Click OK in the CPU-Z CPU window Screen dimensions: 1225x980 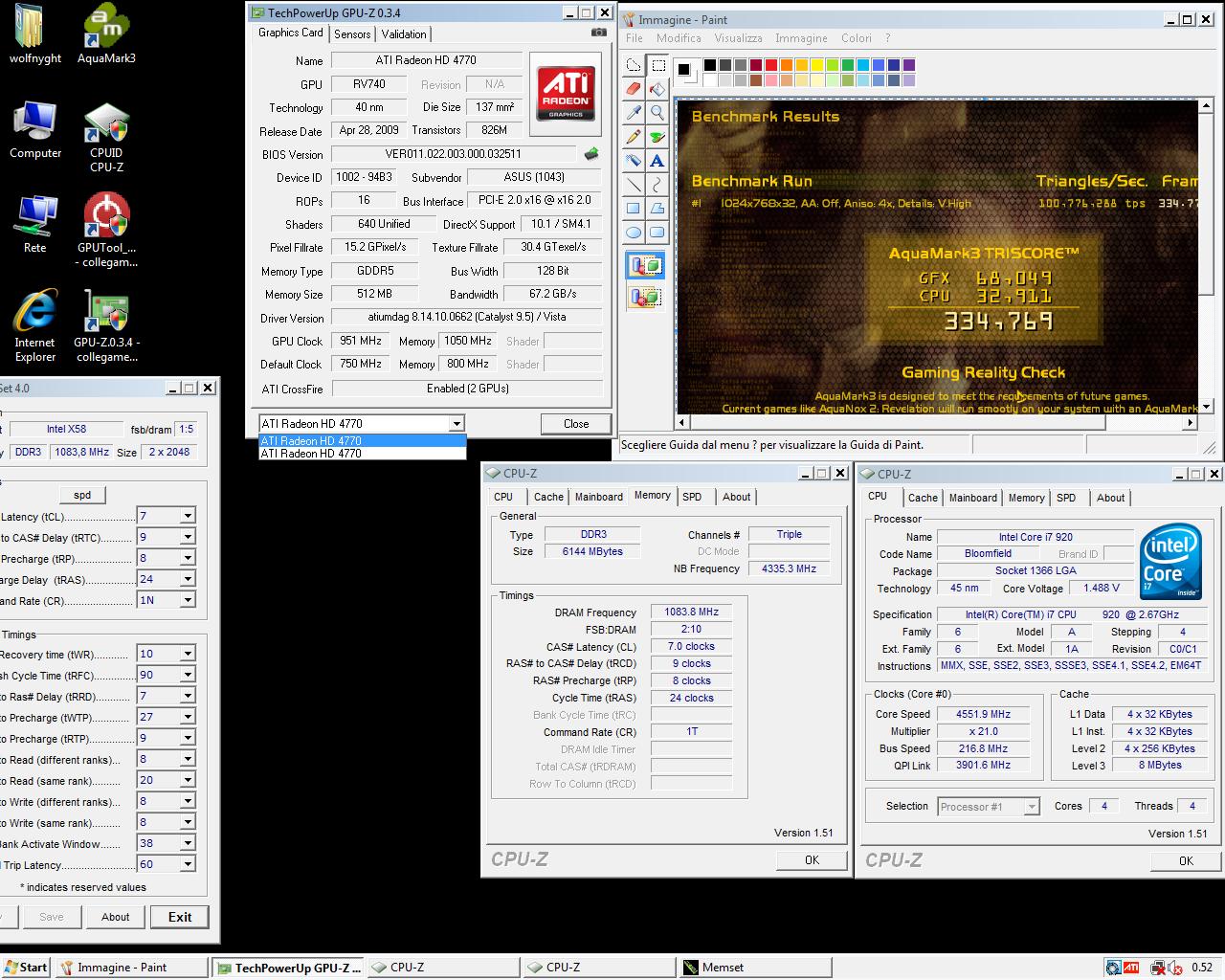(1186, 860)
